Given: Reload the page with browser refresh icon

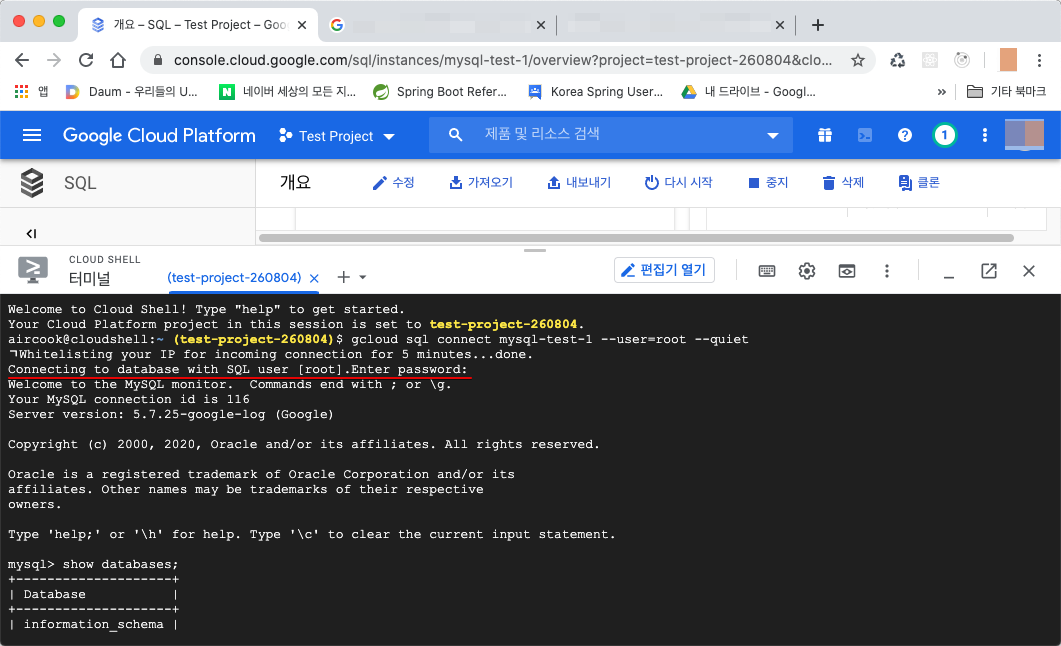Looking at the screenshot, I should tap(86, 60).
